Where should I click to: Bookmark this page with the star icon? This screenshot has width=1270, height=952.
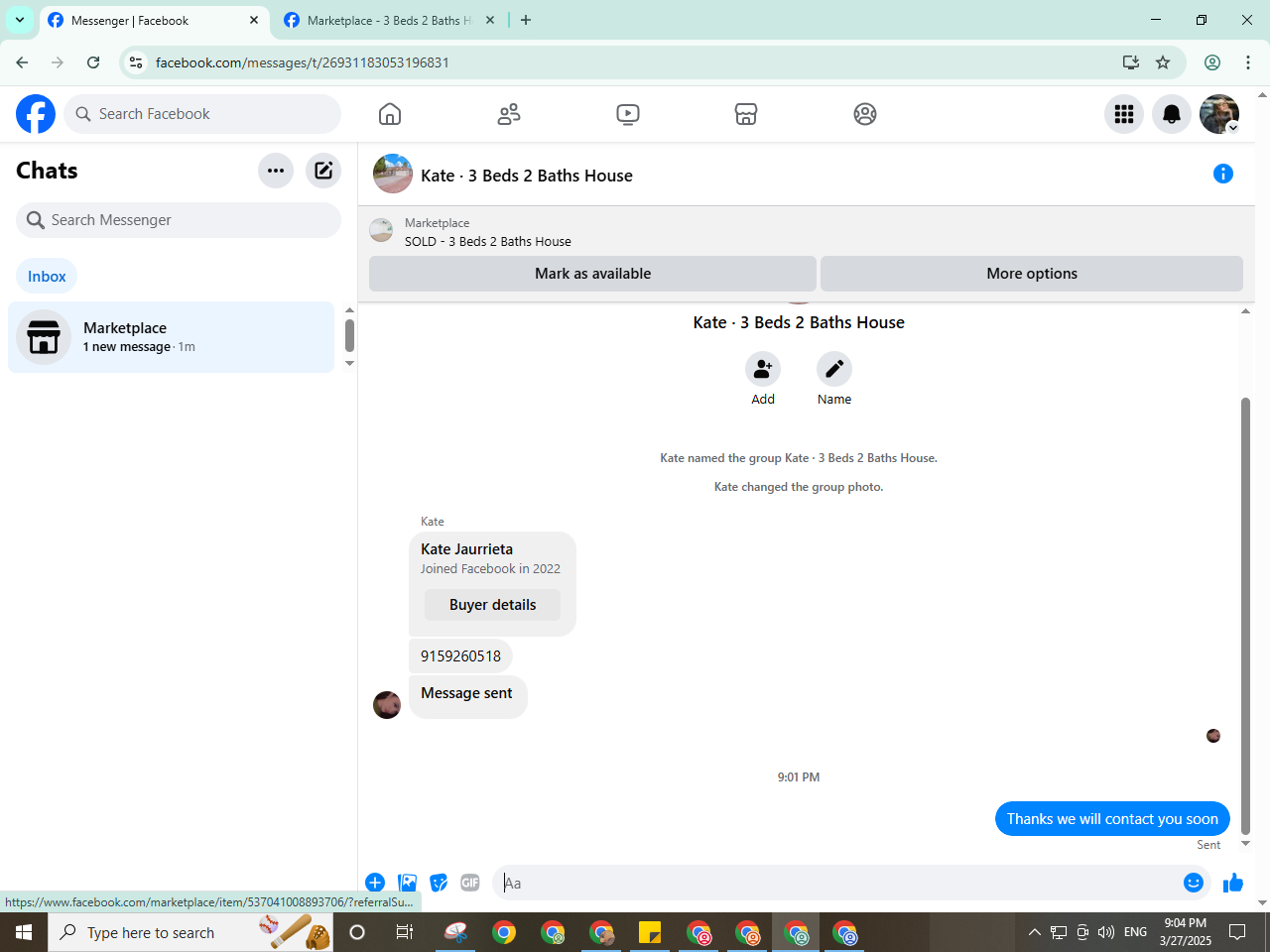point(1163,62)
